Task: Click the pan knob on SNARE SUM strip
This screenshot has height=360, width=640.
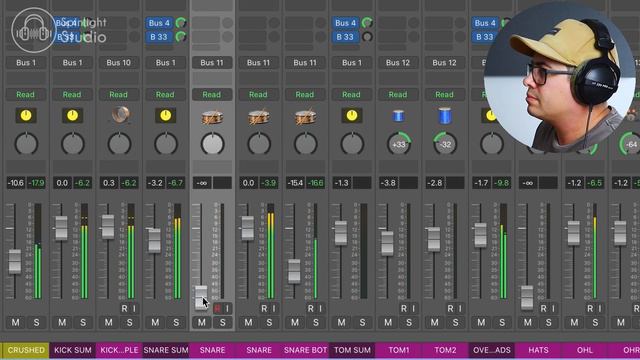Action: [166, 144]
